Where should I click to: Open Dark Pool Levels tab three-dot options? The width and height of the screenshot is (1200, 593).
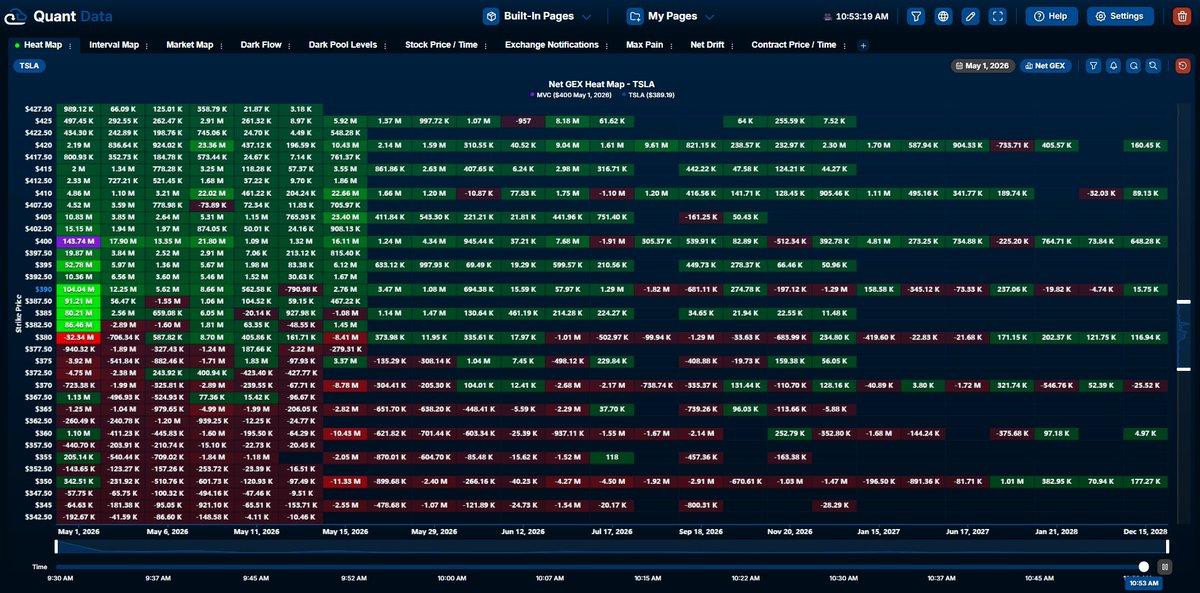[386, 45]
